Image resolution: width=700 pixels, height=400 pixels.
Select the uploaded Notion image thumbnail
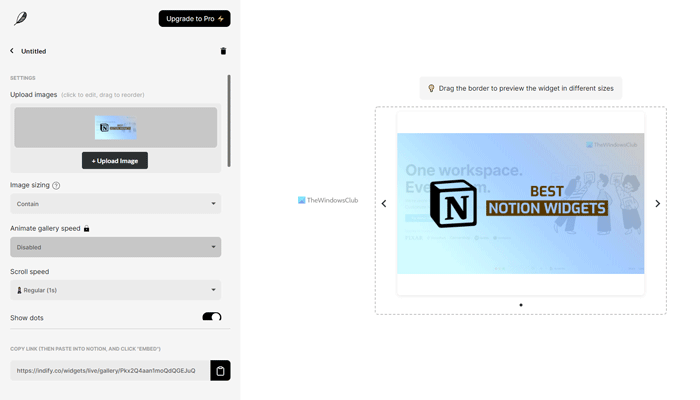(116, 128)
